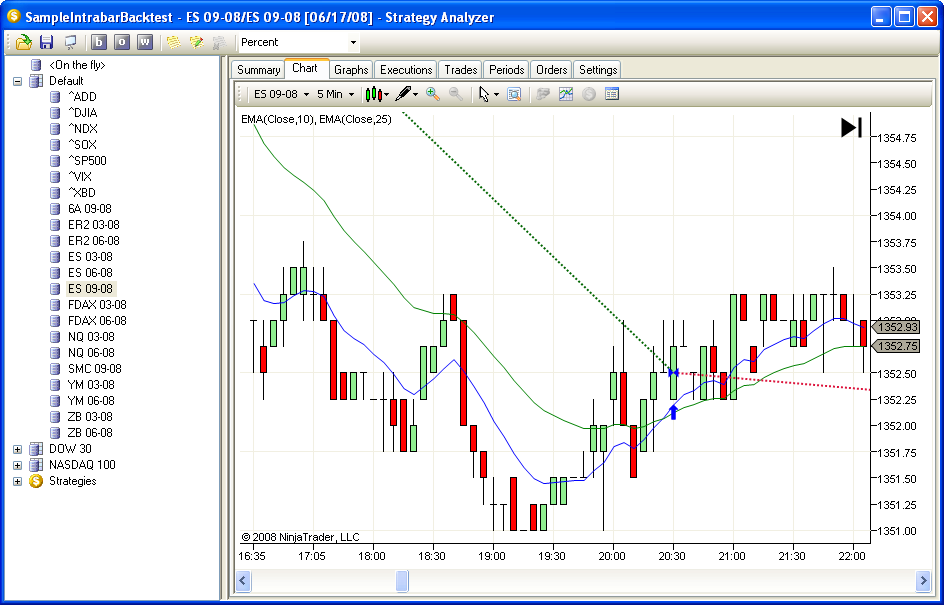Select the YM 03-08 instrument
Image resolution: width=944 pixels, height=605 pixels.
(91, 385)
